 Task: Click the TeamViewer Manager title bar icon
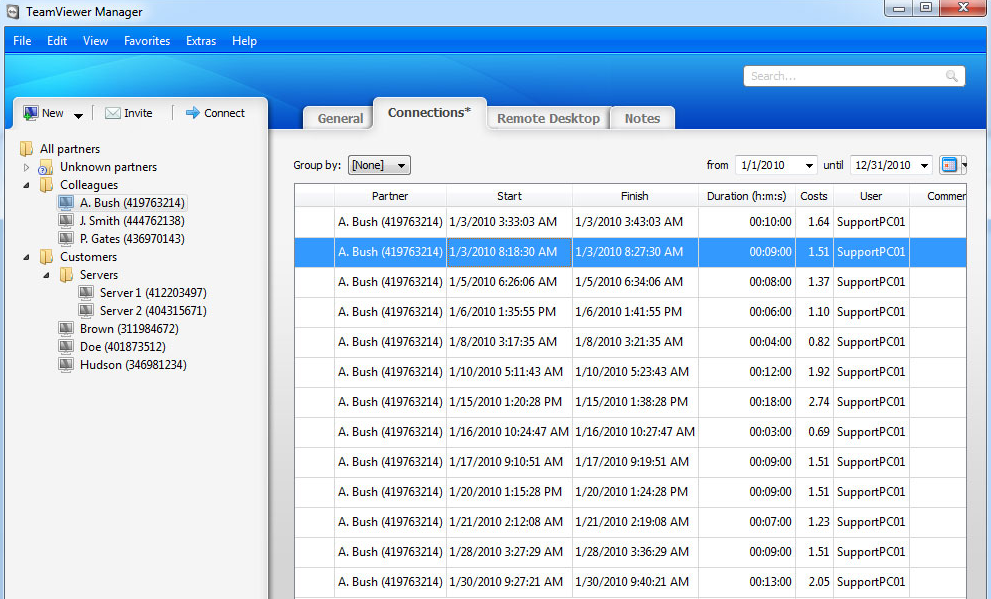tap(13, 11)
